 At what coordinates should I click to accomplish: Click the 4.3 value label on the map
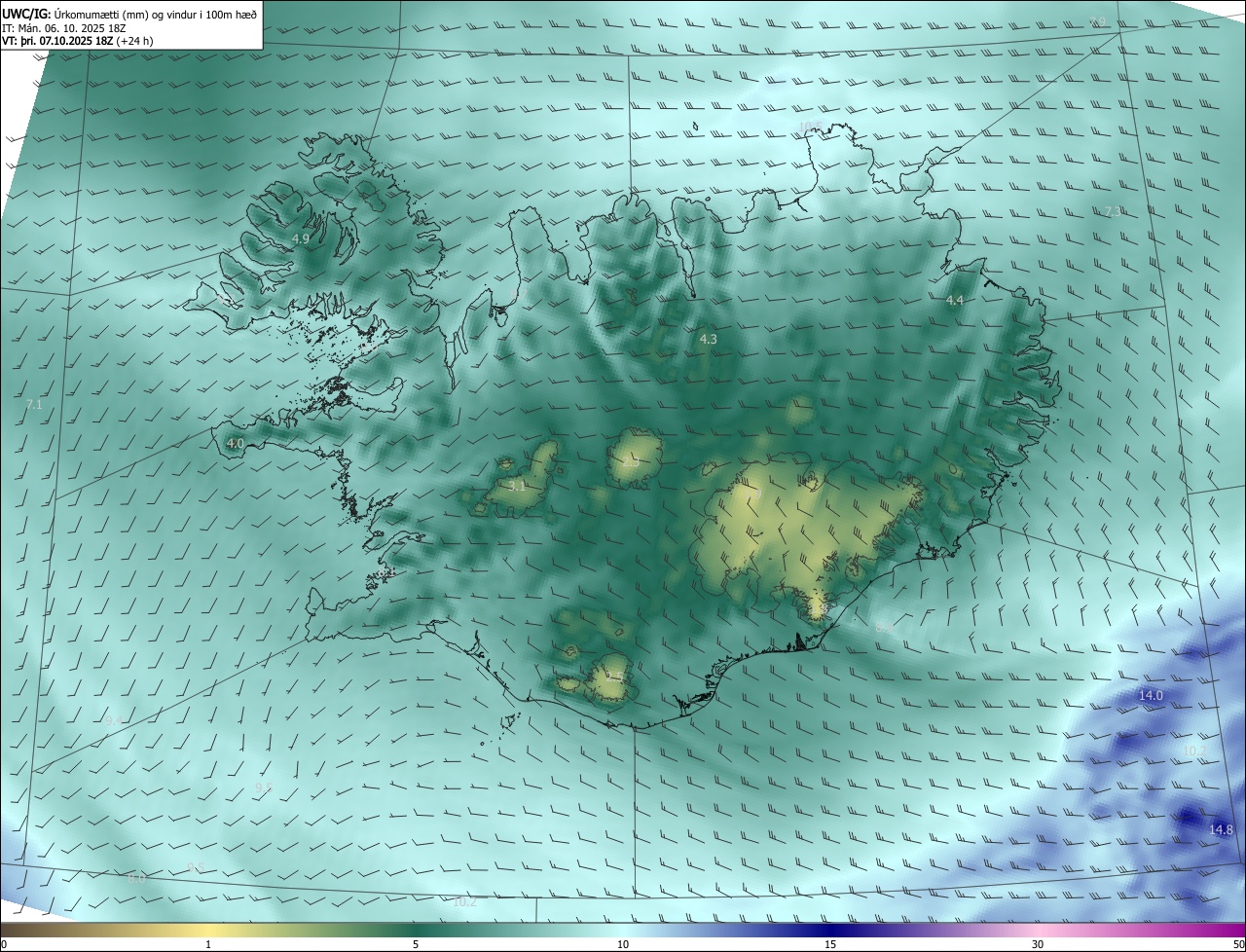709,339
